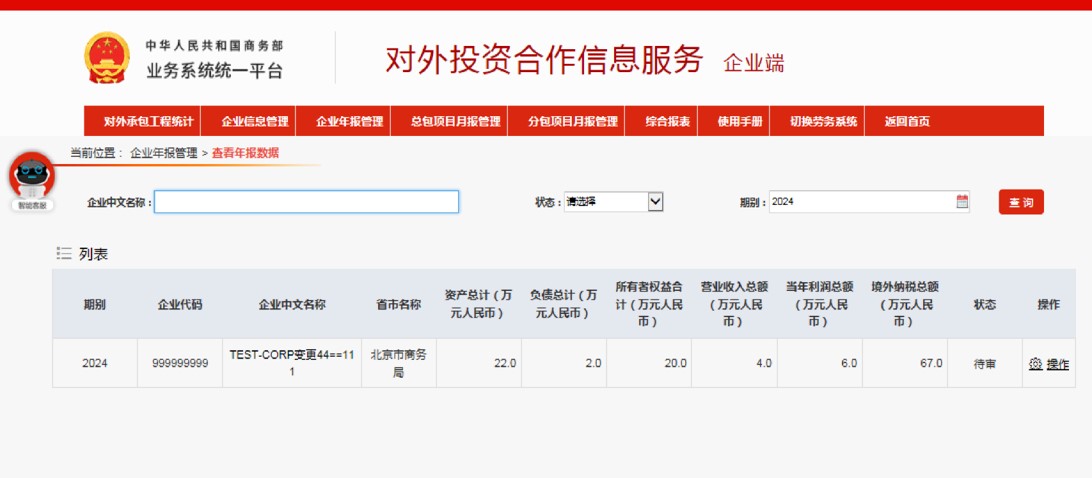Click the 对外投资合作信息服务 title
This screenshot has width=1092, height=478.
pyautogui.click(x=545, y=60)
